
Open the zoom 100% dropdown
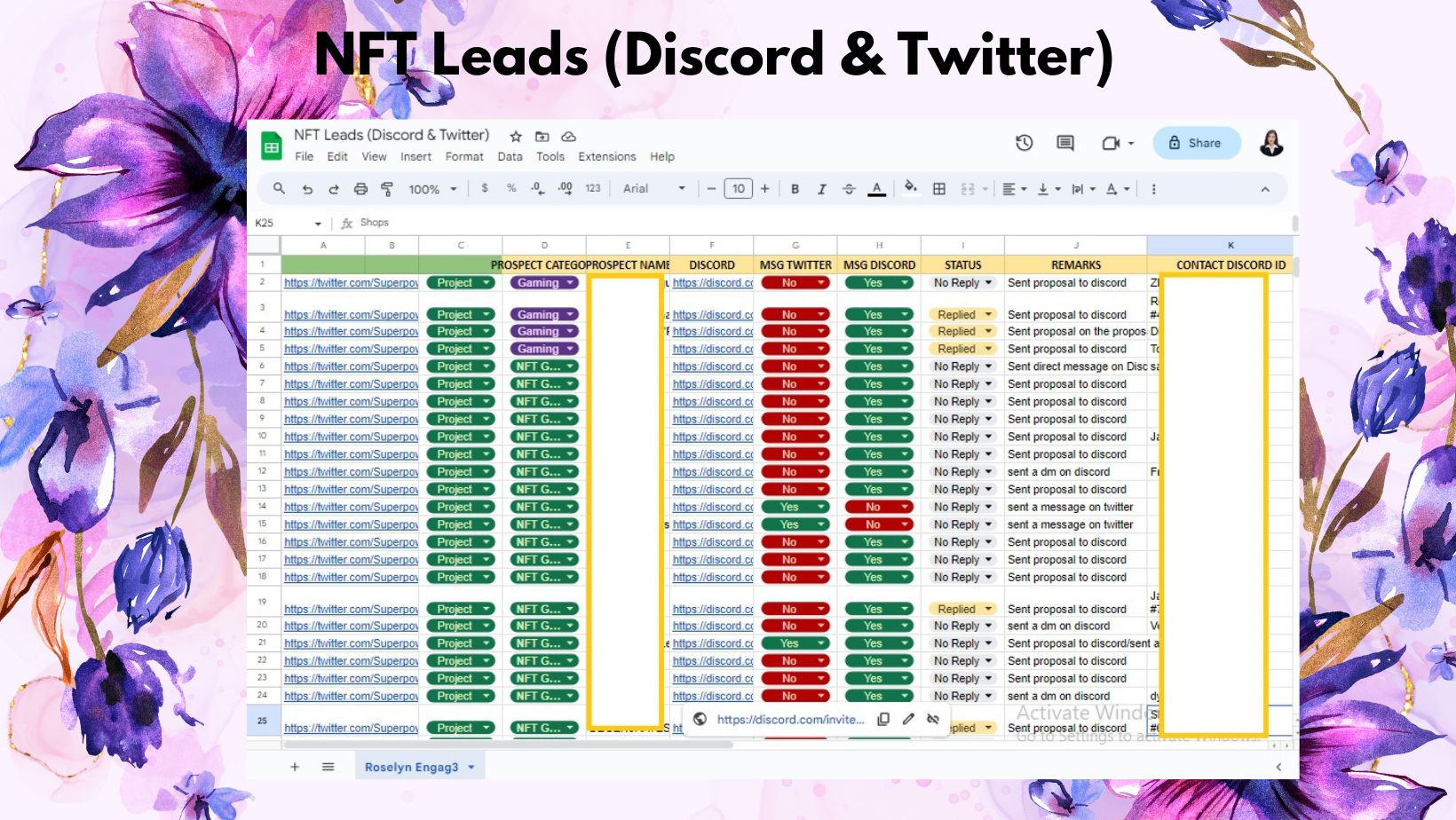432,189
